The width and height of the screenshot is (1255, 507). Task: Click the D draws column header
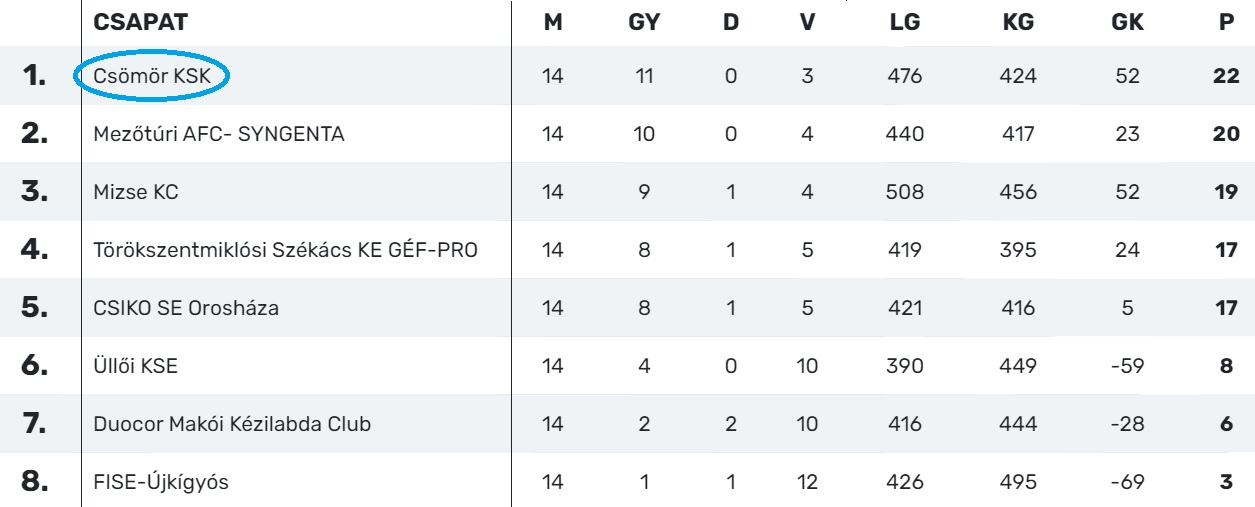731,22
